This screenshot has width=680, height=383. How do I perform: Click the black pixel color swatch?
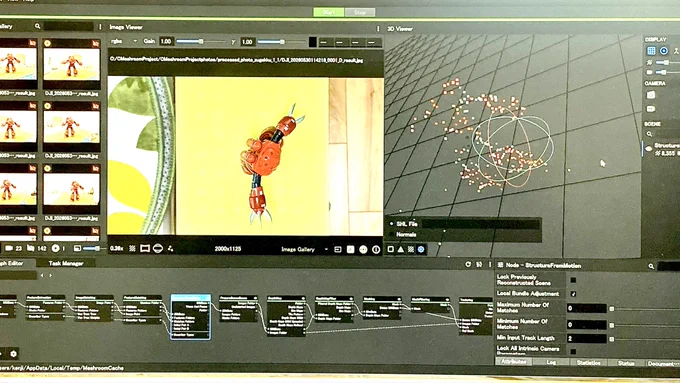click(x=313, y=42)
